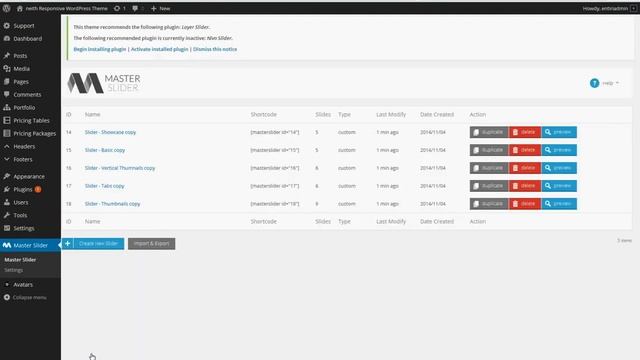
Task: Click the Master Slider M icon in sidebar
Action: (7, 245)
